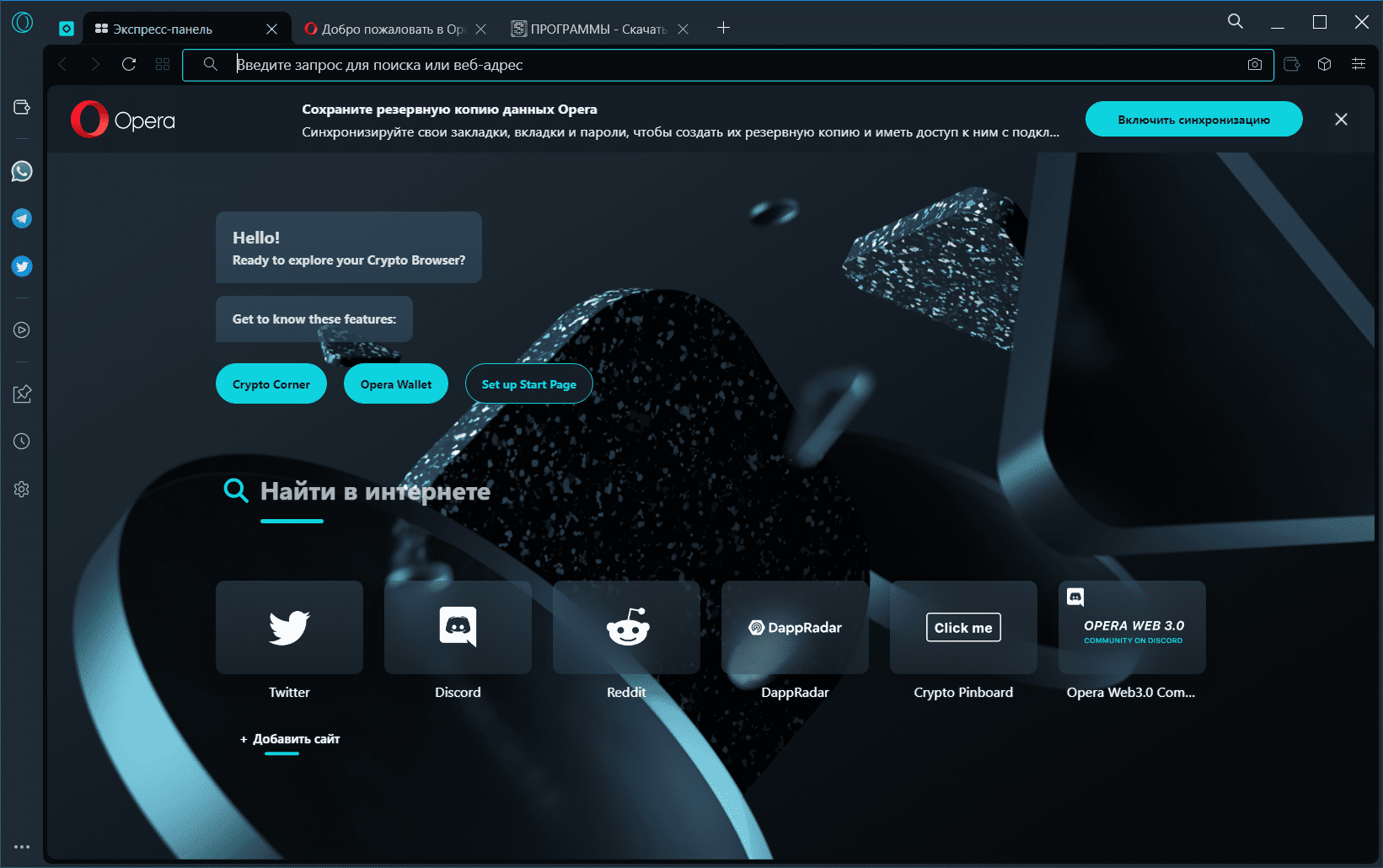Click the address bar magnifier icon
The height and width of the screenshot is (868, 1383).
coord(211,64)
